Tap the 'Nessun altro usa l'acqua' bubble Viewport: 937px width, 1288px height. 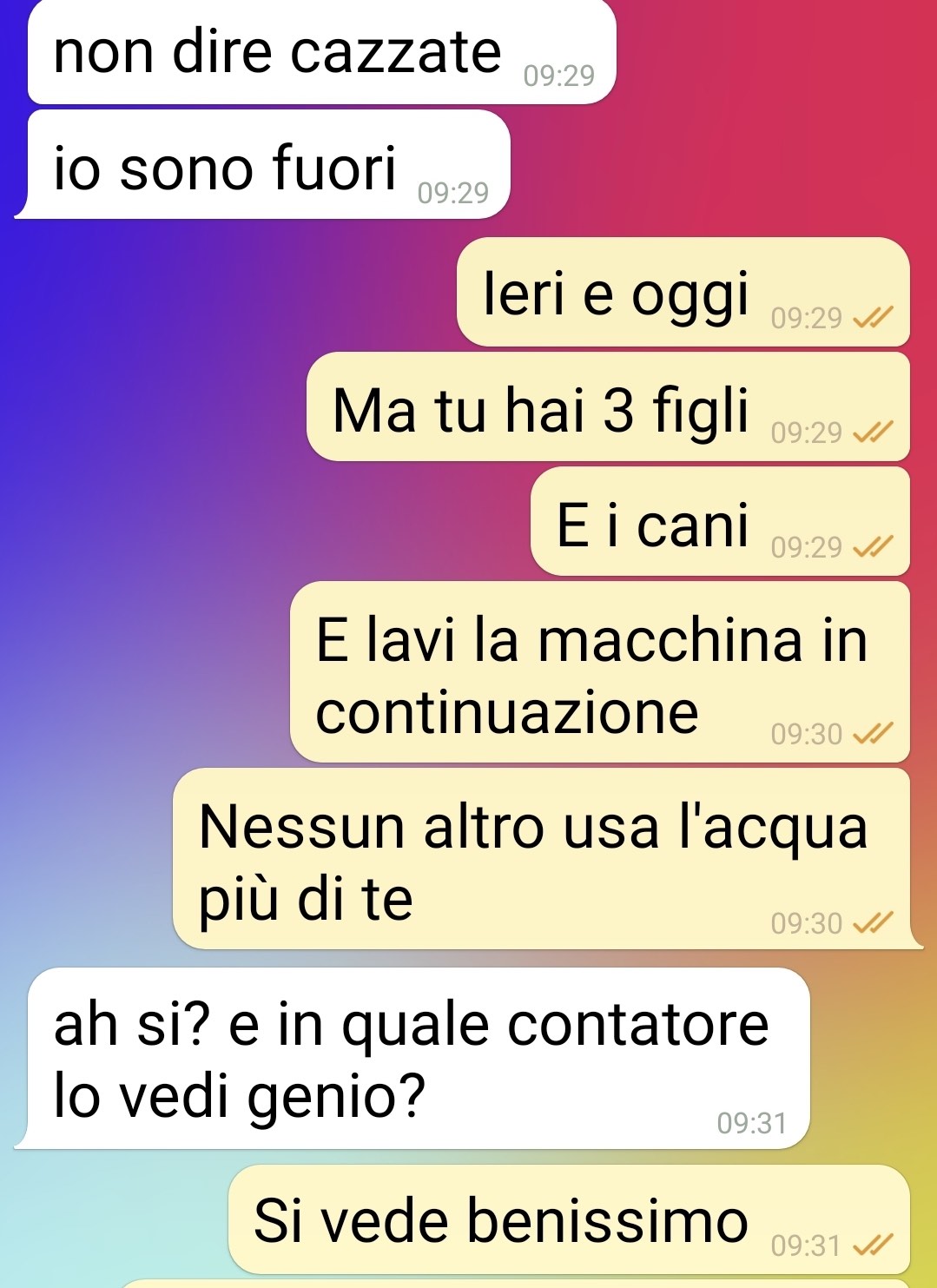pos(545,859)
